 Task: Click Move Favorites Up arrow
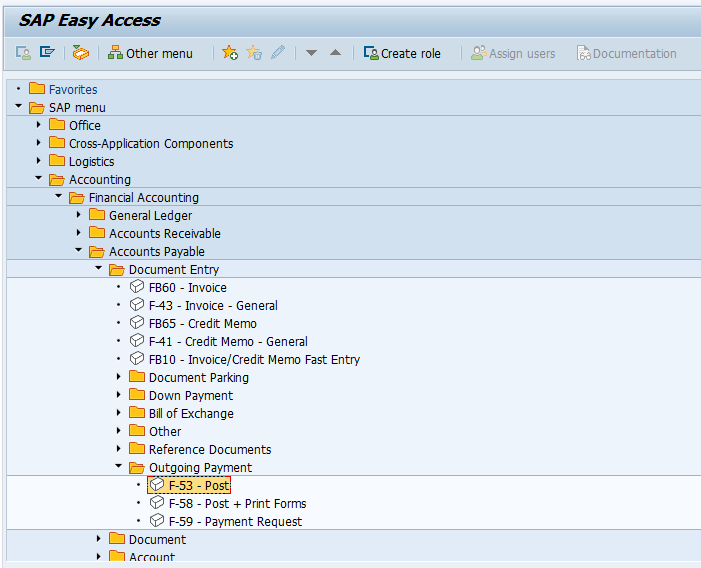click(335, 53)
